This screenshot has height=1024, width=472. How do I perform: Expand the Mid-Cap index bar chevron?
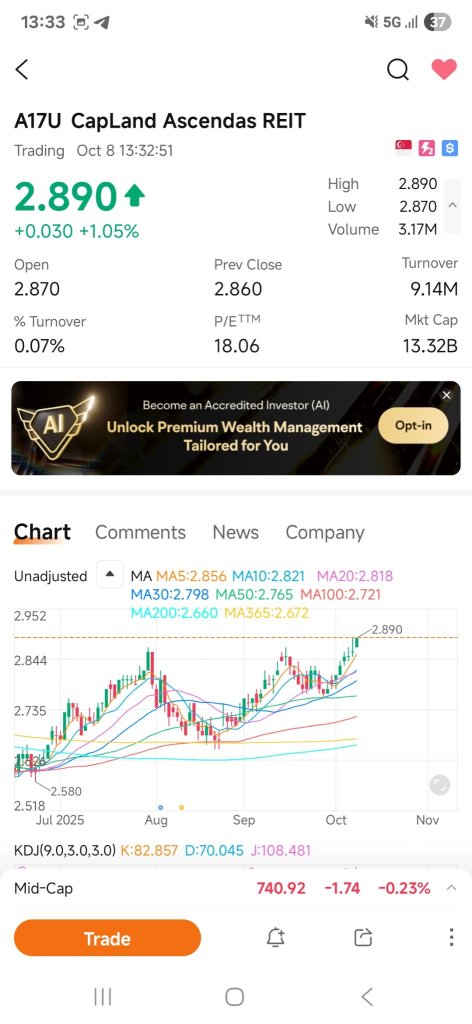(x=450, y=888)
